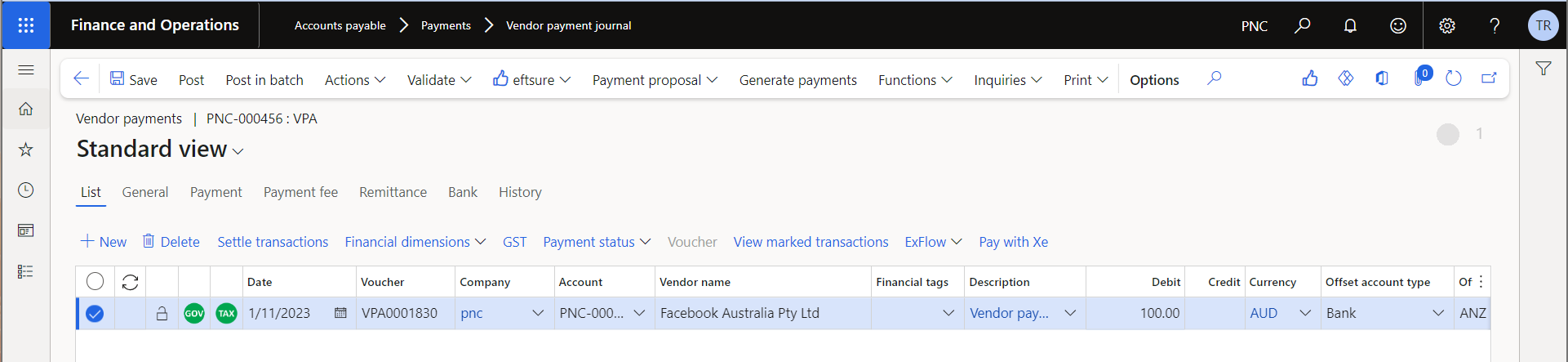This screenshot has height=362, width=1568.
Task: Open settings gear icon
Action: tap(1447, 25)
